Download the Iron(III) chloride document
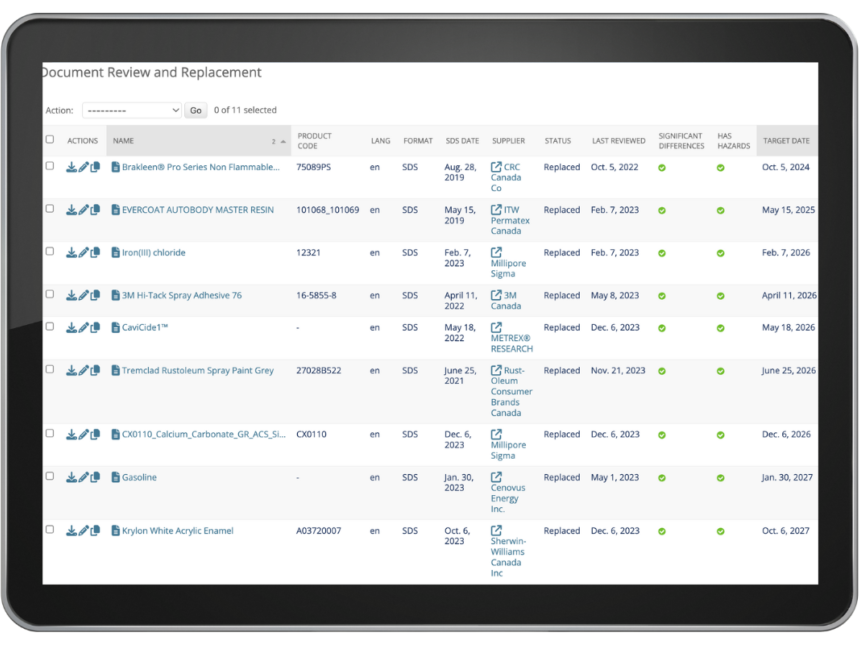860x645 pixels. pyautogui.click(x=71, y=253)
